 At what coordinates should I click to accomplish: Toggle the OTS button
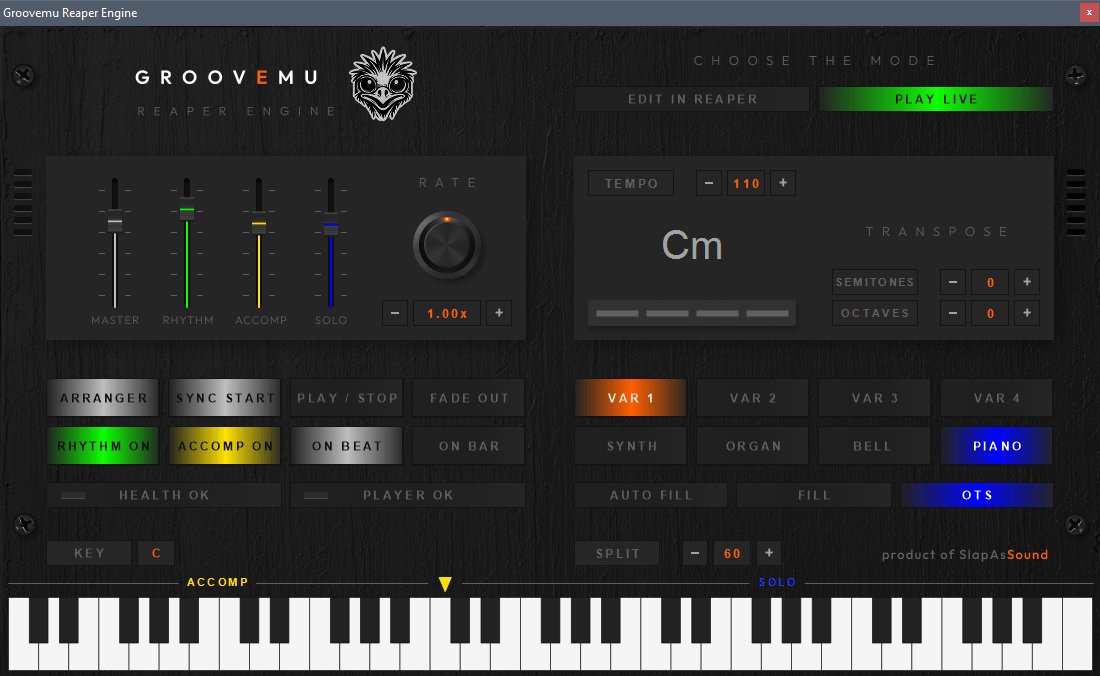click(977, 495)
